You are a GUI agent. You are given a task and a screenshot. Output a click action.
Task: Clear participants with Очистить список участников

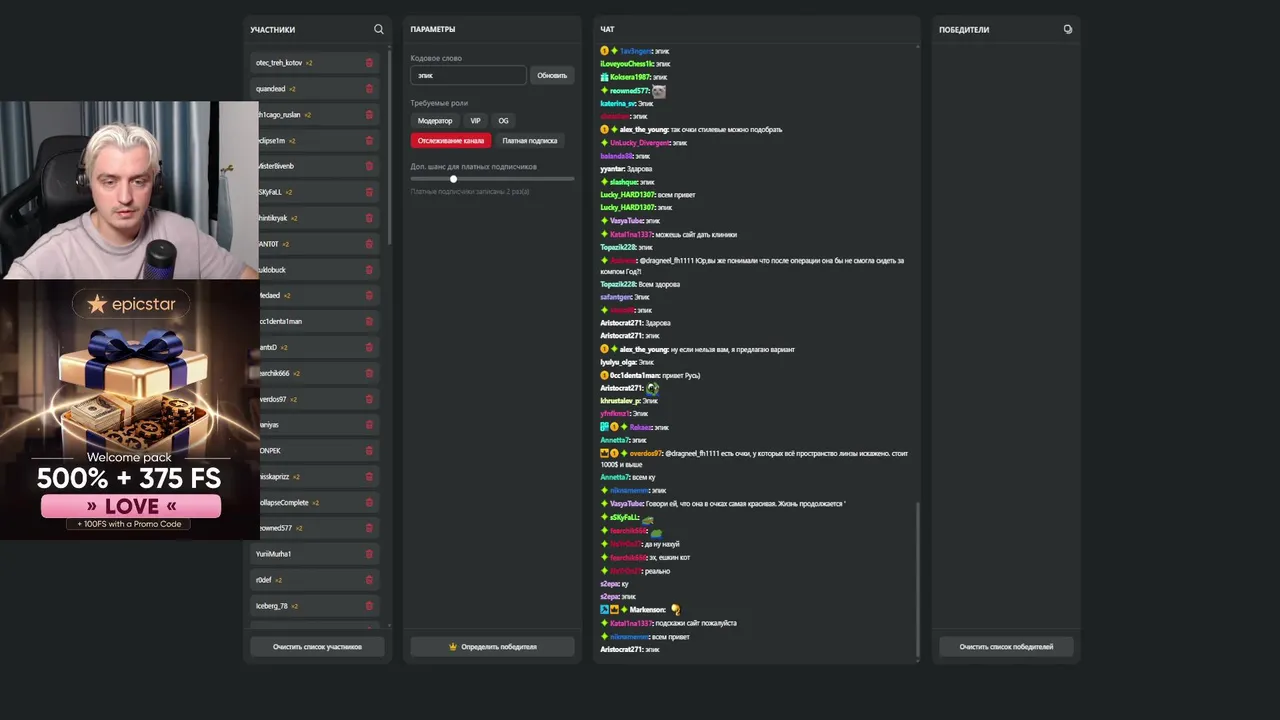tap(317, 647)
